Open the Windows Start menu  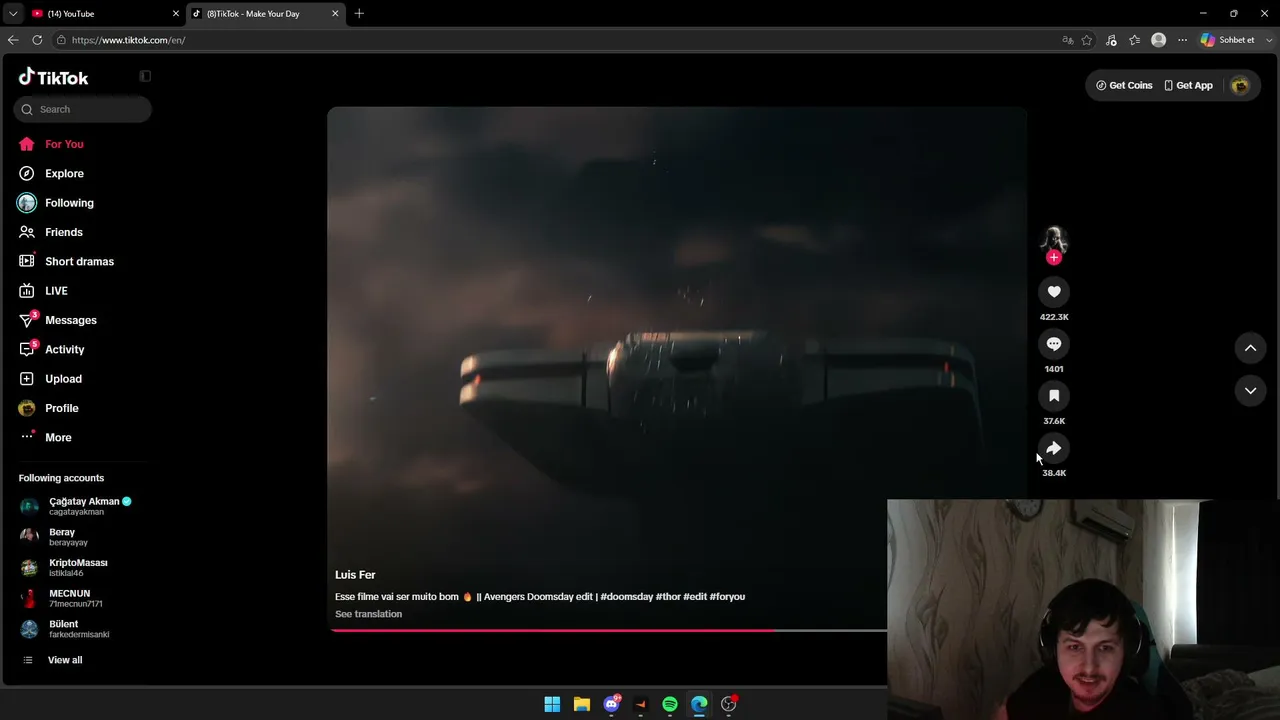tap(552, 704)
